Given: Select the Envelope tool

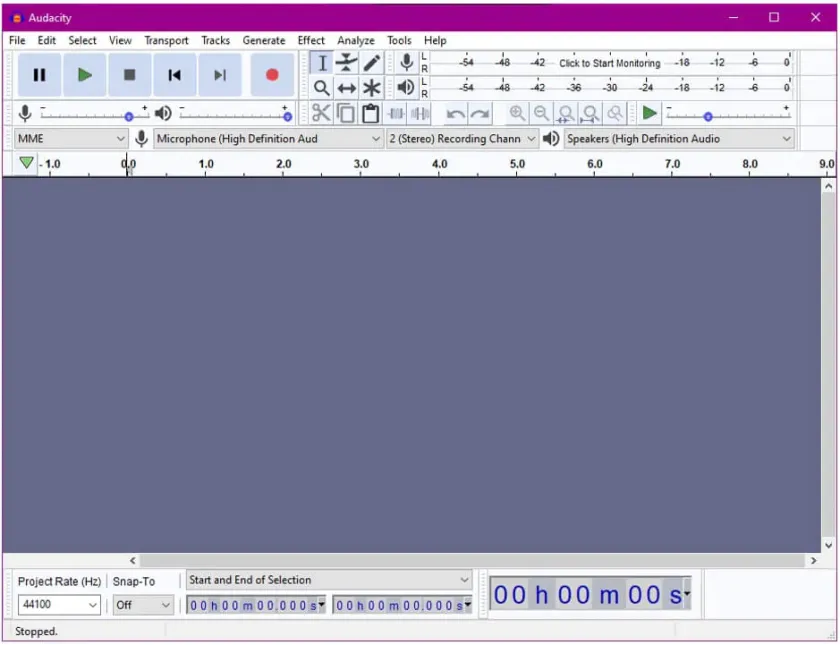Looking at the screenshot, I should (x=347, y=62).
